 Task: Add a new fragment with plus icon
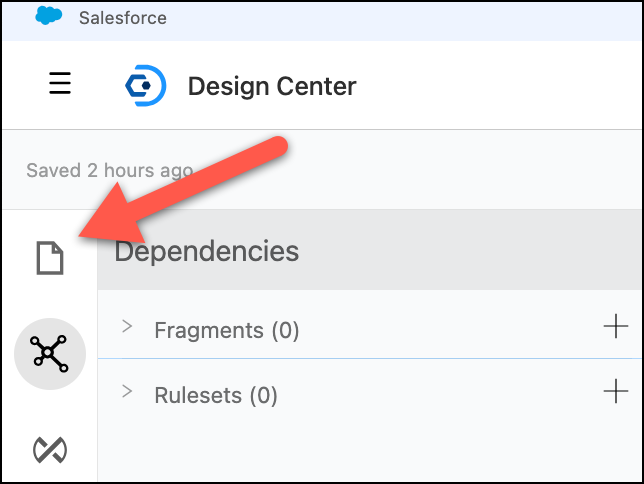[615, 326]
